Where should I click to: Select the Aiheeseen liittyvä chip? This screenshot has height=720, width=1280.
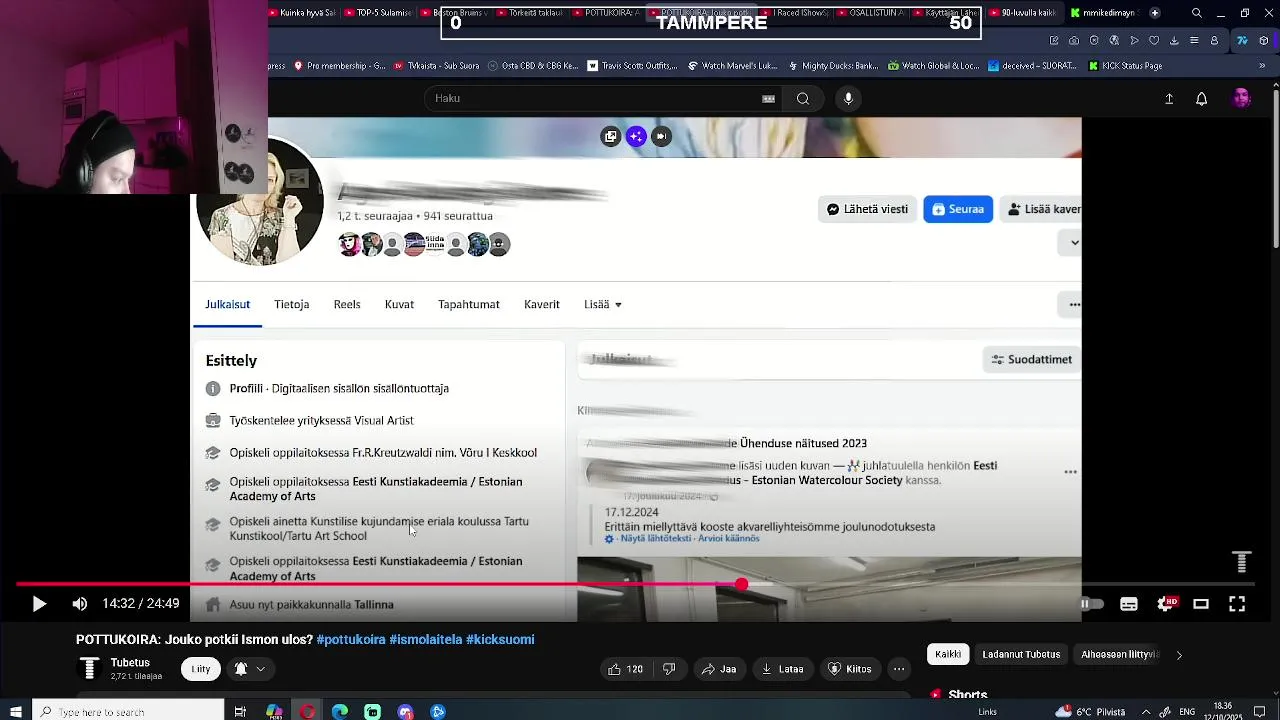coord(1118,655)
